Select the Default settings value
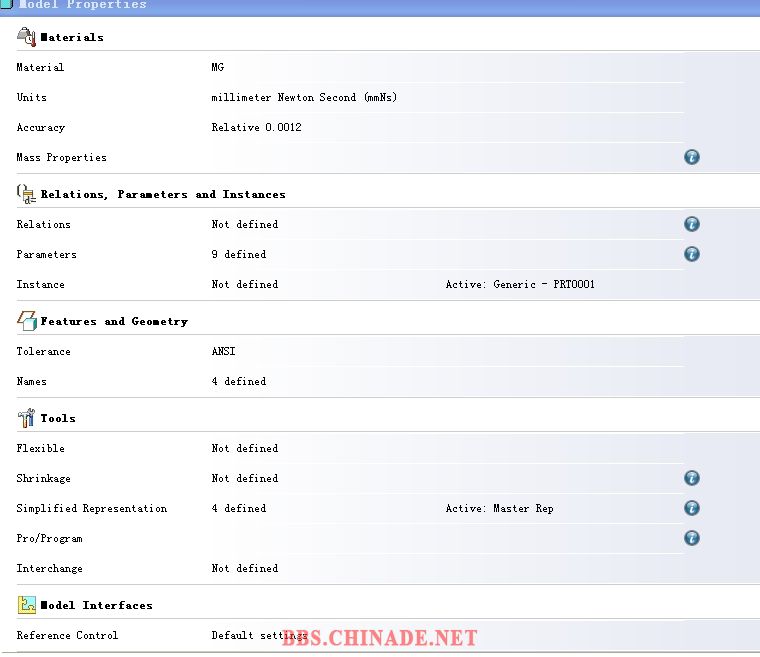This screenshot has width=760, height=657. point(259,636)
